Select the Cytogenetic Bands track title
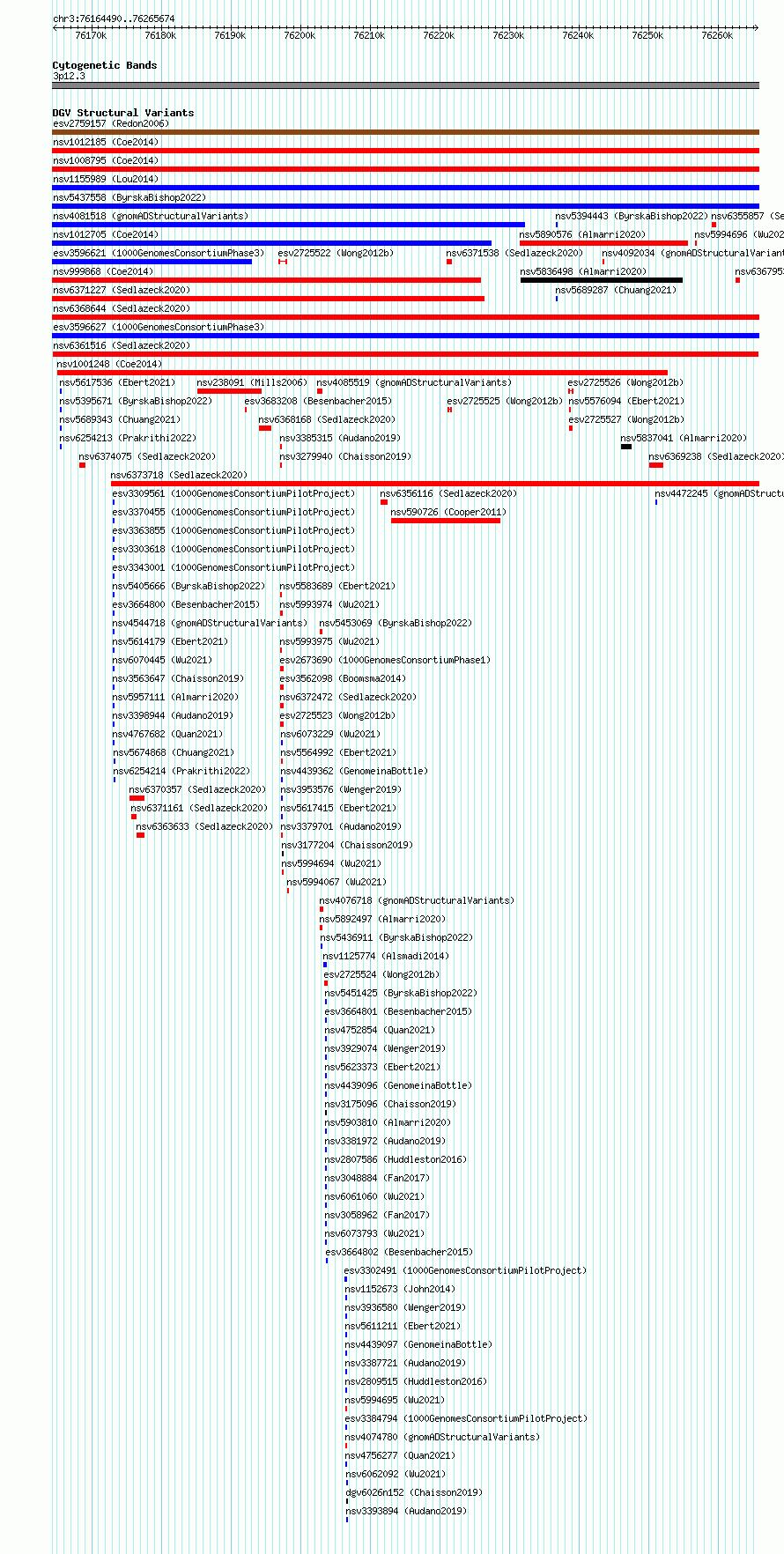The width and height of the screenshot is (784, 1554). point(105,65)
